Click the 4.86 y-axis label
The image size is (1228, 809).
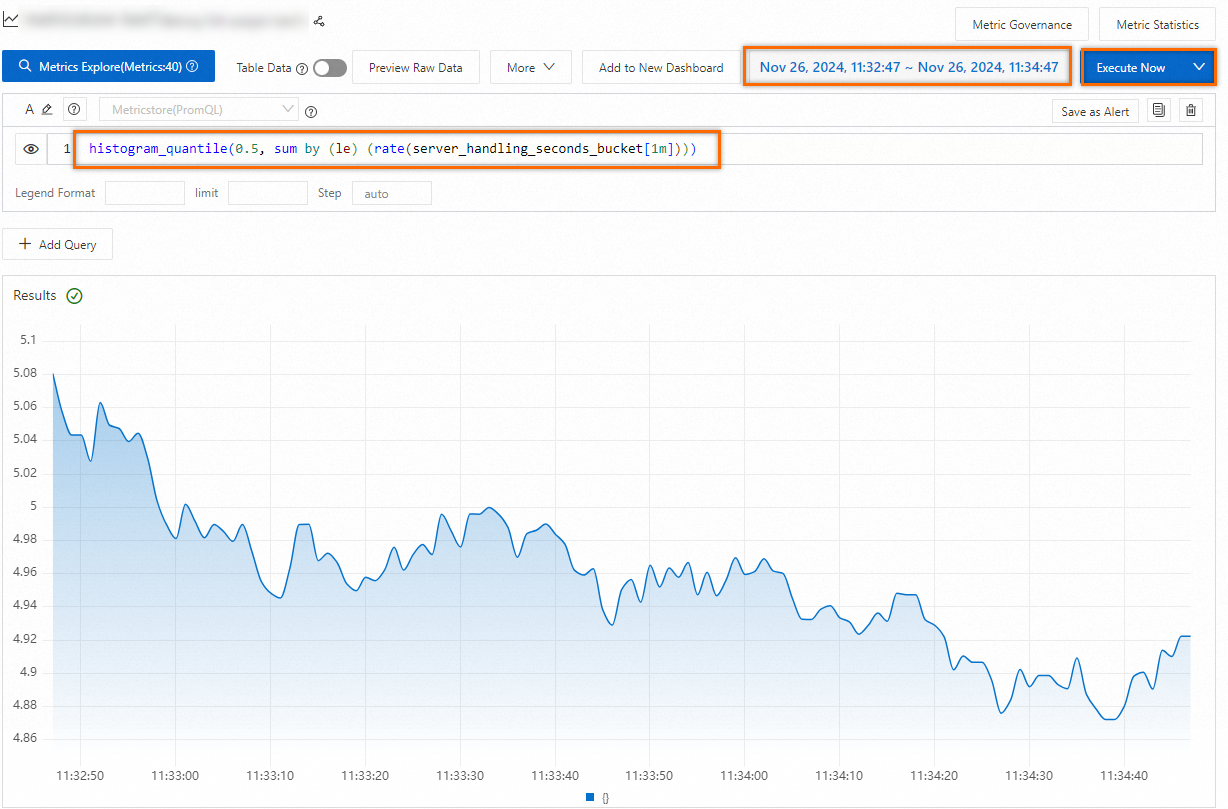point(25,738)
